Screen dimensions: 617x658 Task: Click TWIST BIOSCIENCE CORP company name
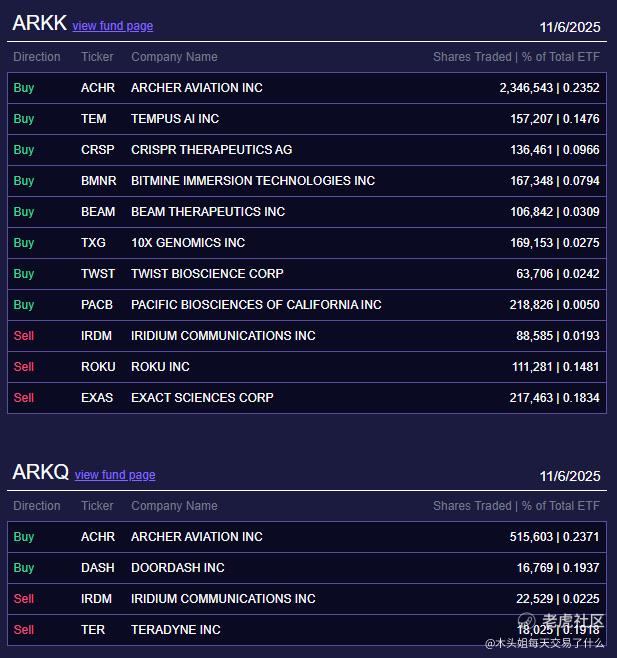207,274
